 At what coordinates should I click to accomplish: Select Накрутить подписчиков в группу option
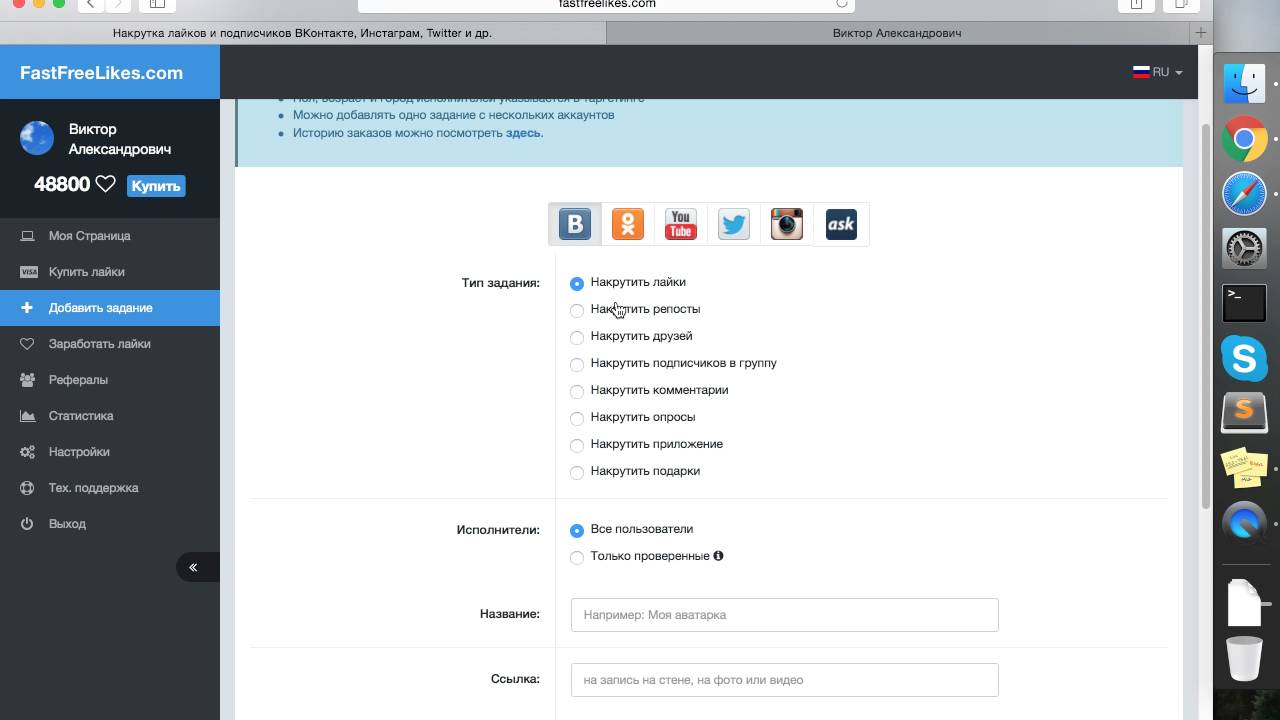[x=577, y=364]
